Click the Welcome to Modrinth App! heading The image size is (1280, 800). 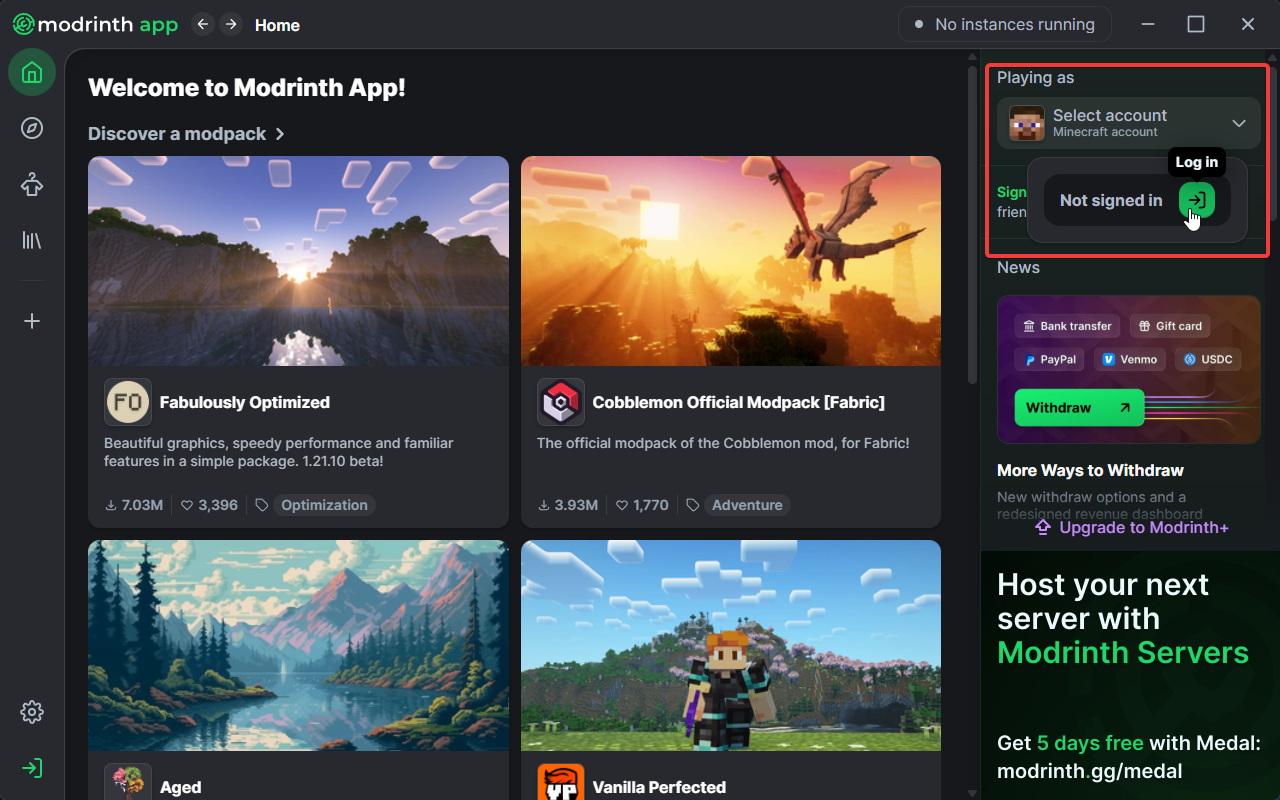pyautogui.click(x=247, y=88)
